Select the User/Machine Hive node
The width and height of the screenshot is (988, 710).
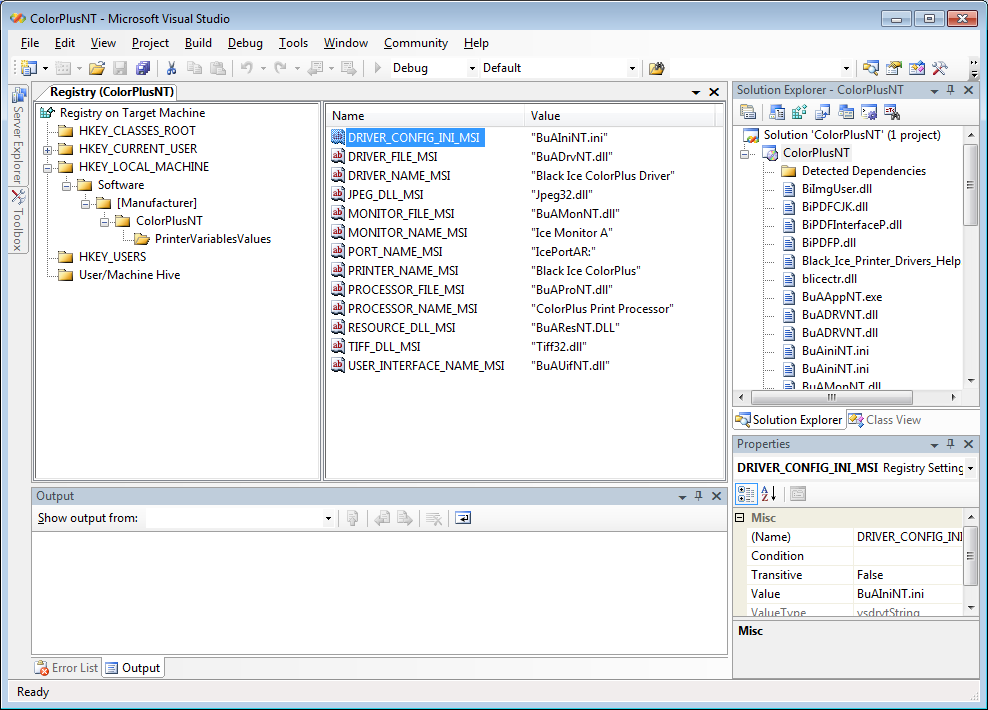click(x=129, y=275)
